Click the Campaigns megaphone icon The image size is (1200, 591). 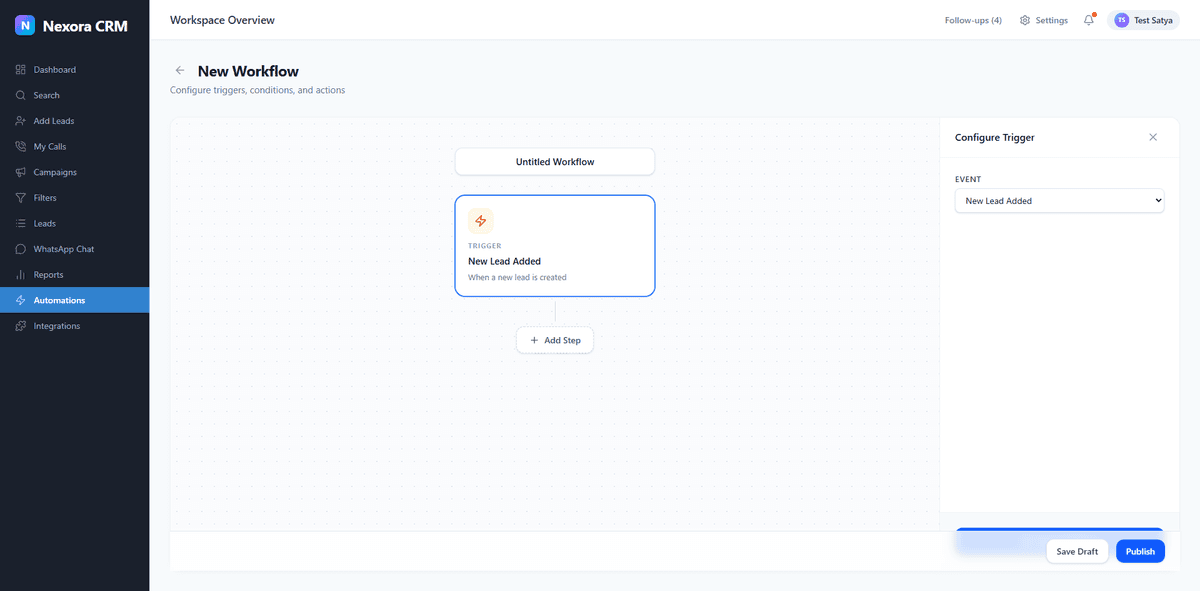pos(21,172)
